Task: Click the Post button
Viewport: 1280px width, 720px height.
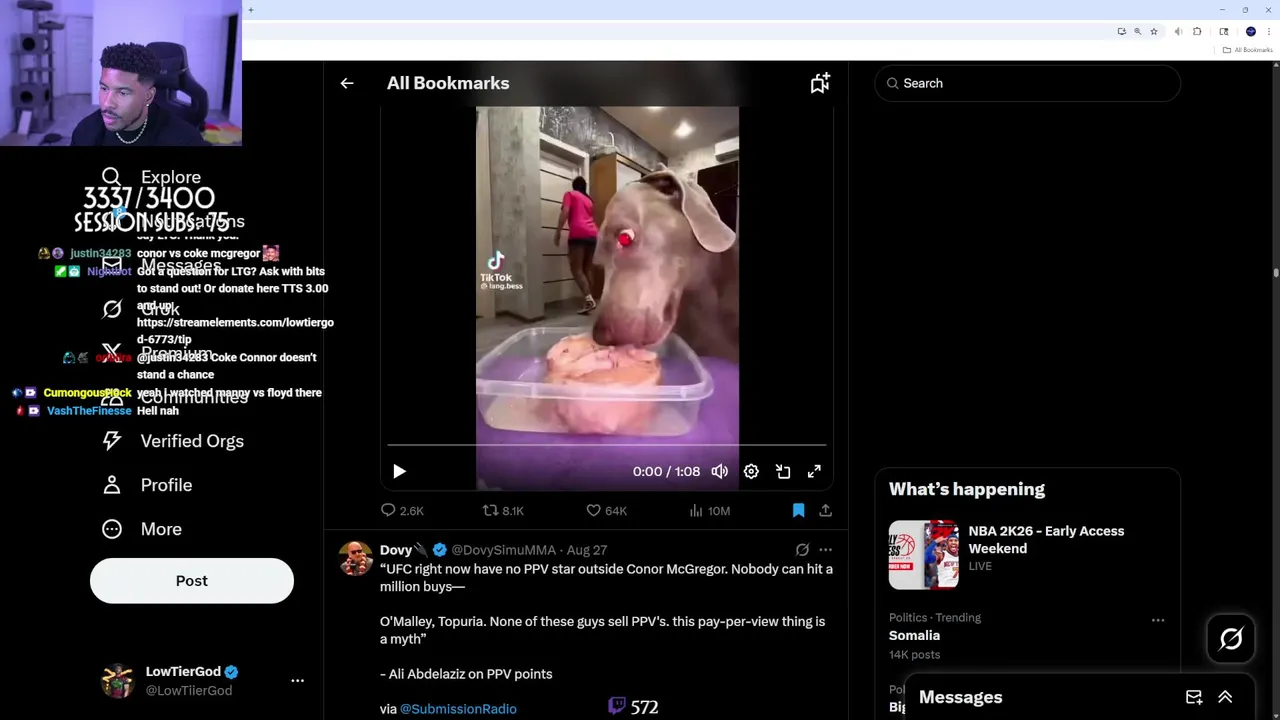Action: 192,581
